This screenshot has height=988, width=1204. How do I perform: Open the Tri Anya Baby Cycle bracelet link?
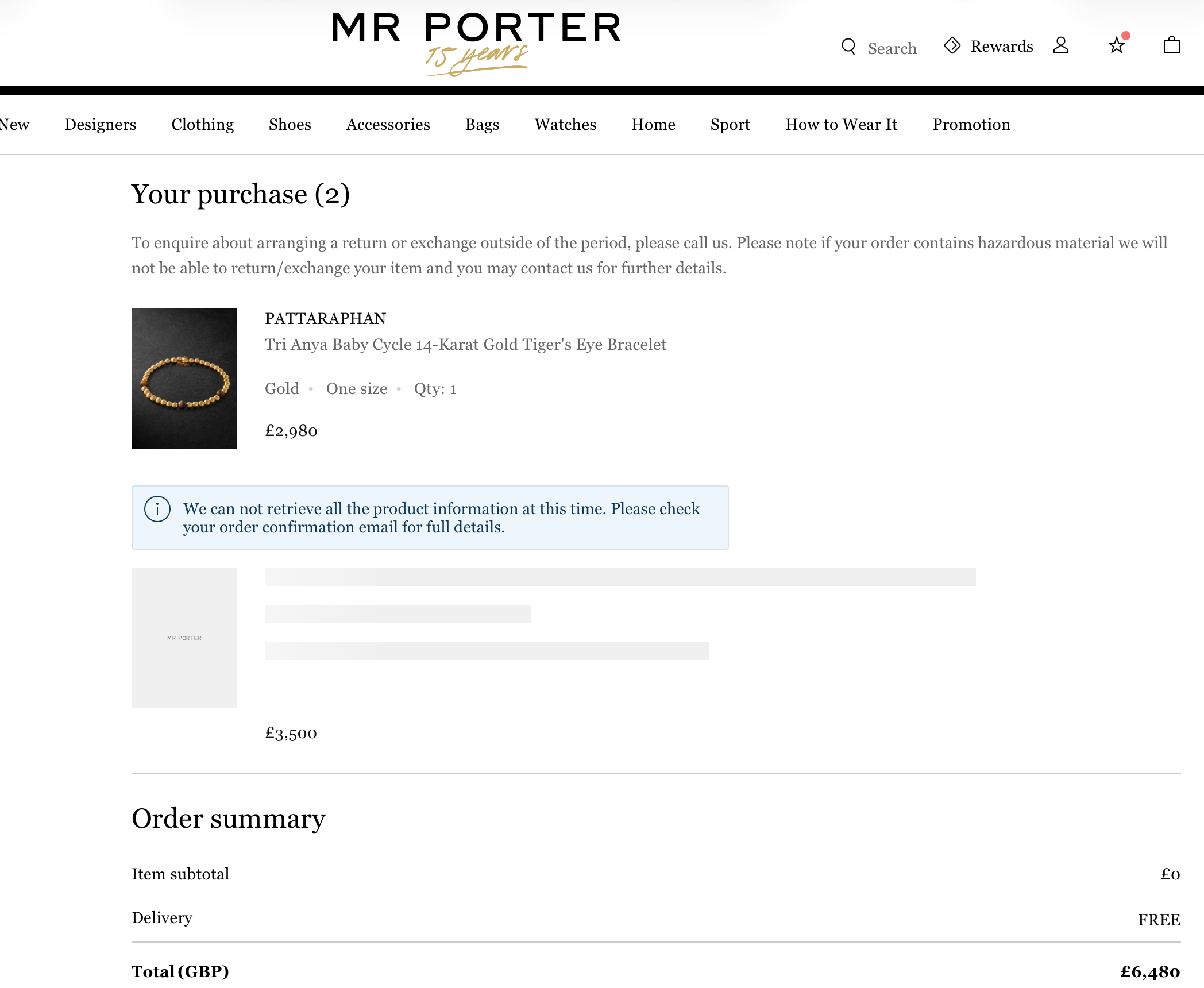pyautogui.click(x=465, y=345)
